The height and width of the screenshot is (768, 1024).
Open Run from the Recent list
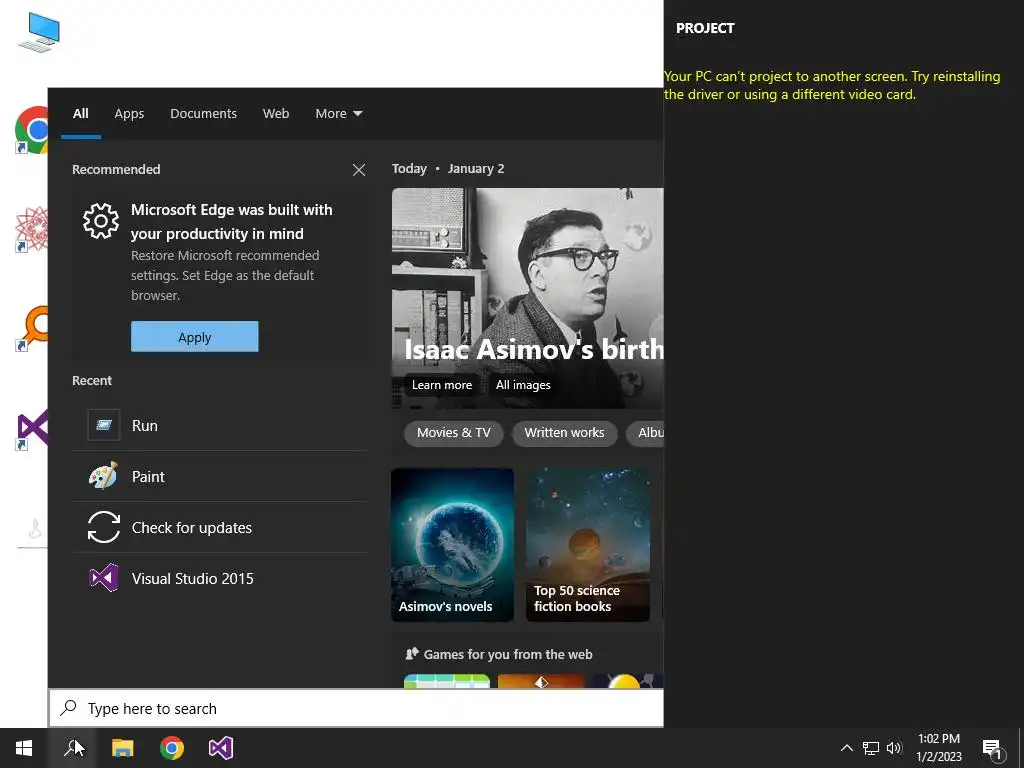tap(220, 425)
